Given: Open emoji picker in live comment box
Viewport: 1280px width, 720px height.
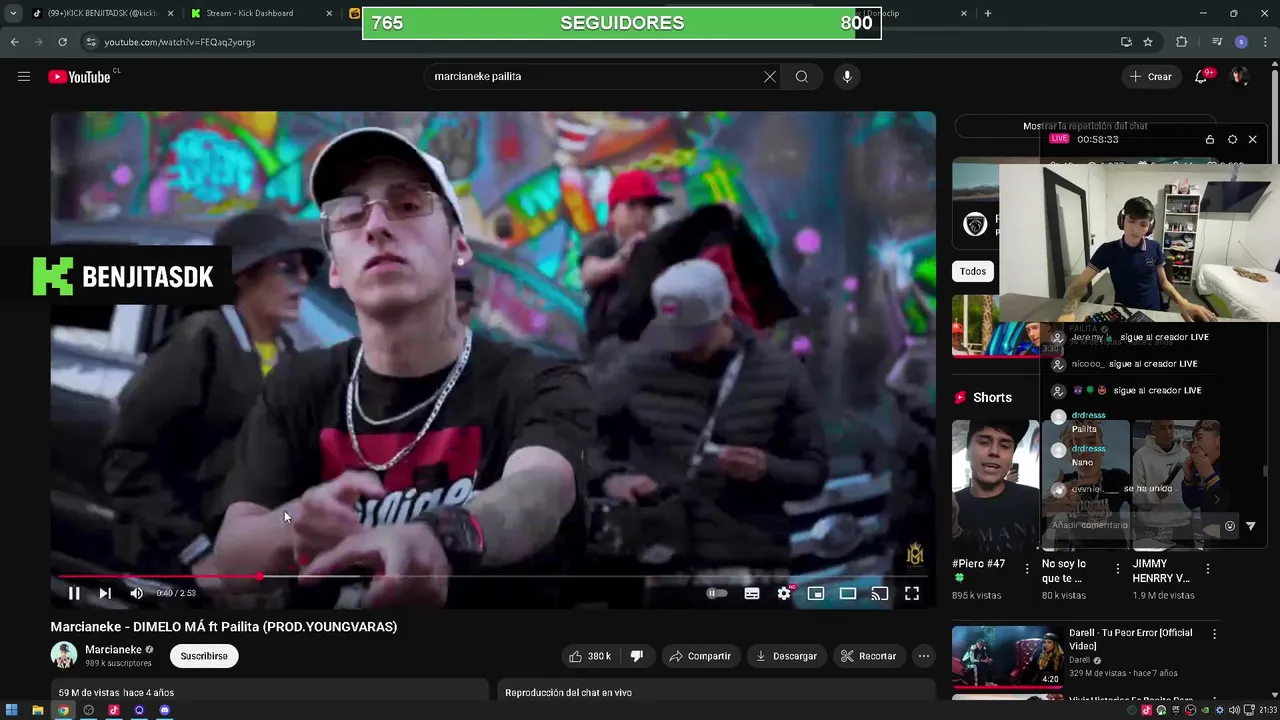Looking at the screenshot, I should (1230, 526).
